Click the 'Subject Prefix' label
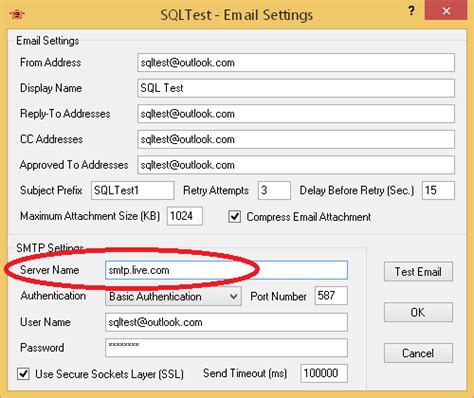 tap(51, 190)
